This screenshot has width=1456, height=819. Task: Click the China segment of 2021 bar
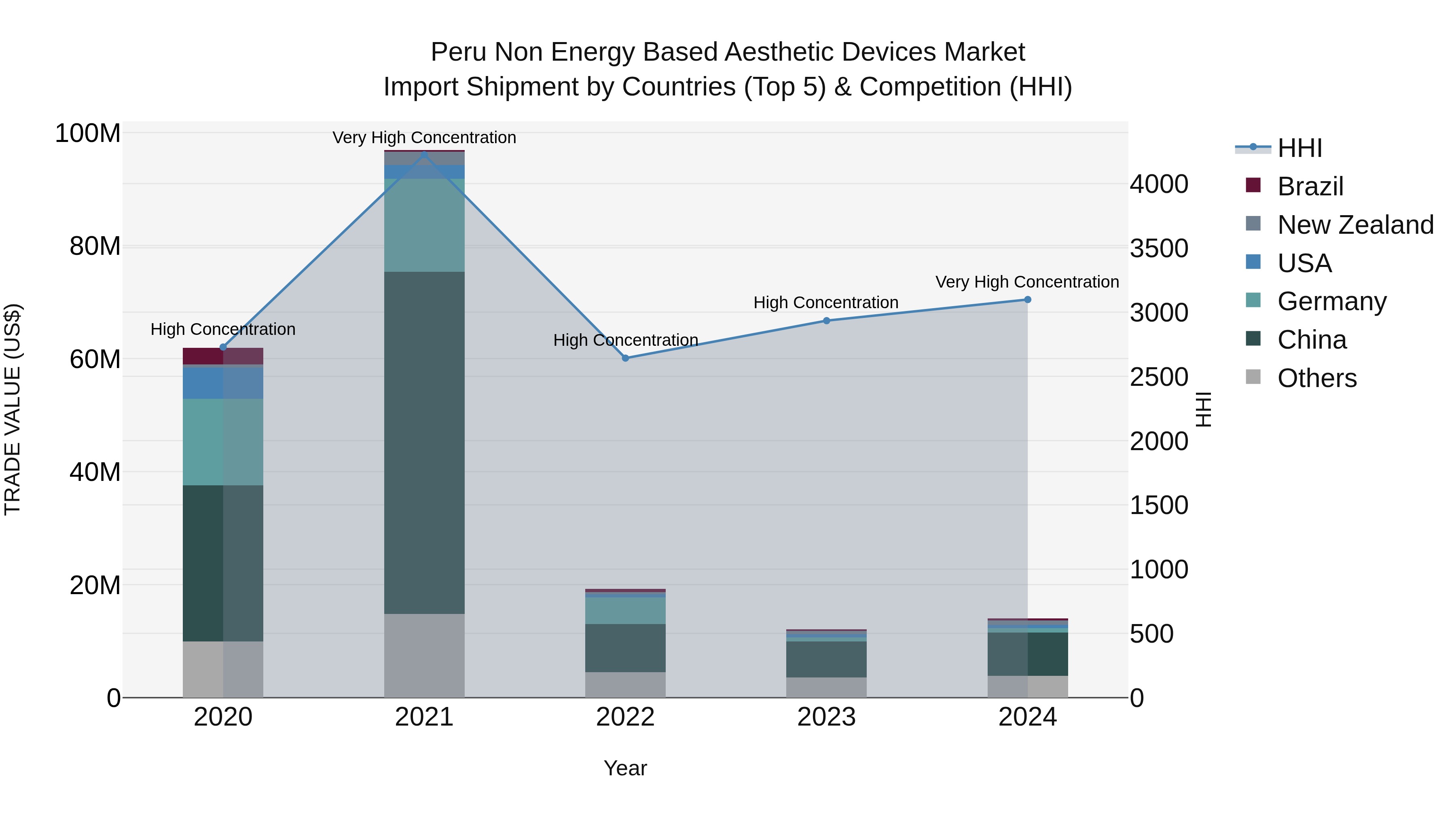tap(425, 442)
